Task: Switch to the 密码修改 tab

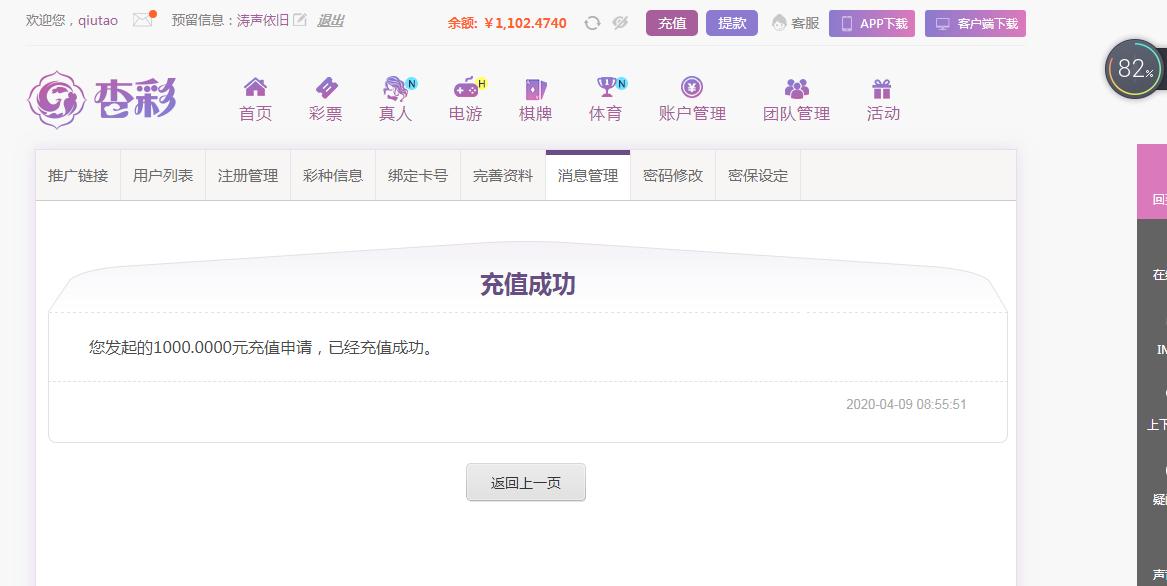Action: pos(673,176)
